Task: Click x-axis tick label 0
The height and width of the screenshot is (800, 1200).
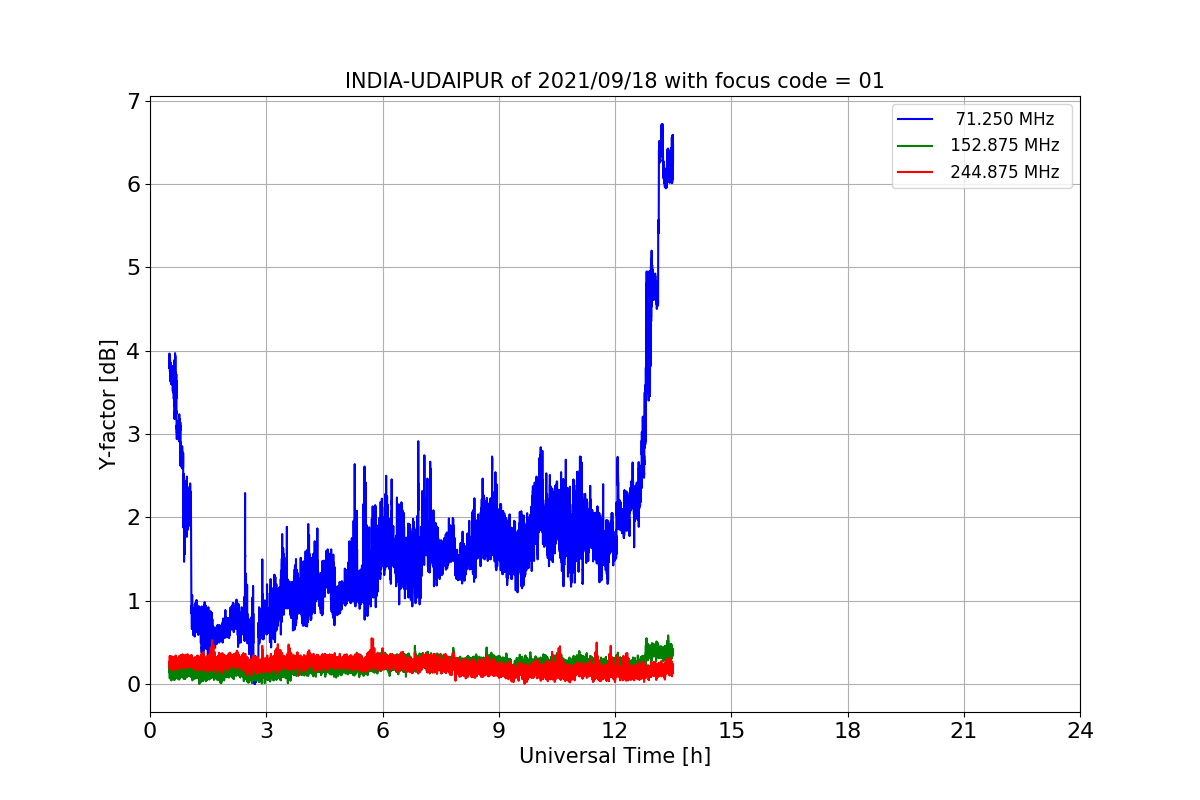Action: pos(150,731)
